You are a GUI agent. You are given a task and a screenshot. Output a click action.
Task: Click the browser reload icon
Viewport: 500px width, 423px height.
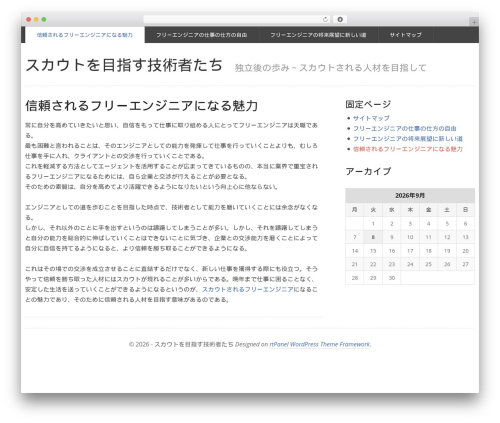325,19
